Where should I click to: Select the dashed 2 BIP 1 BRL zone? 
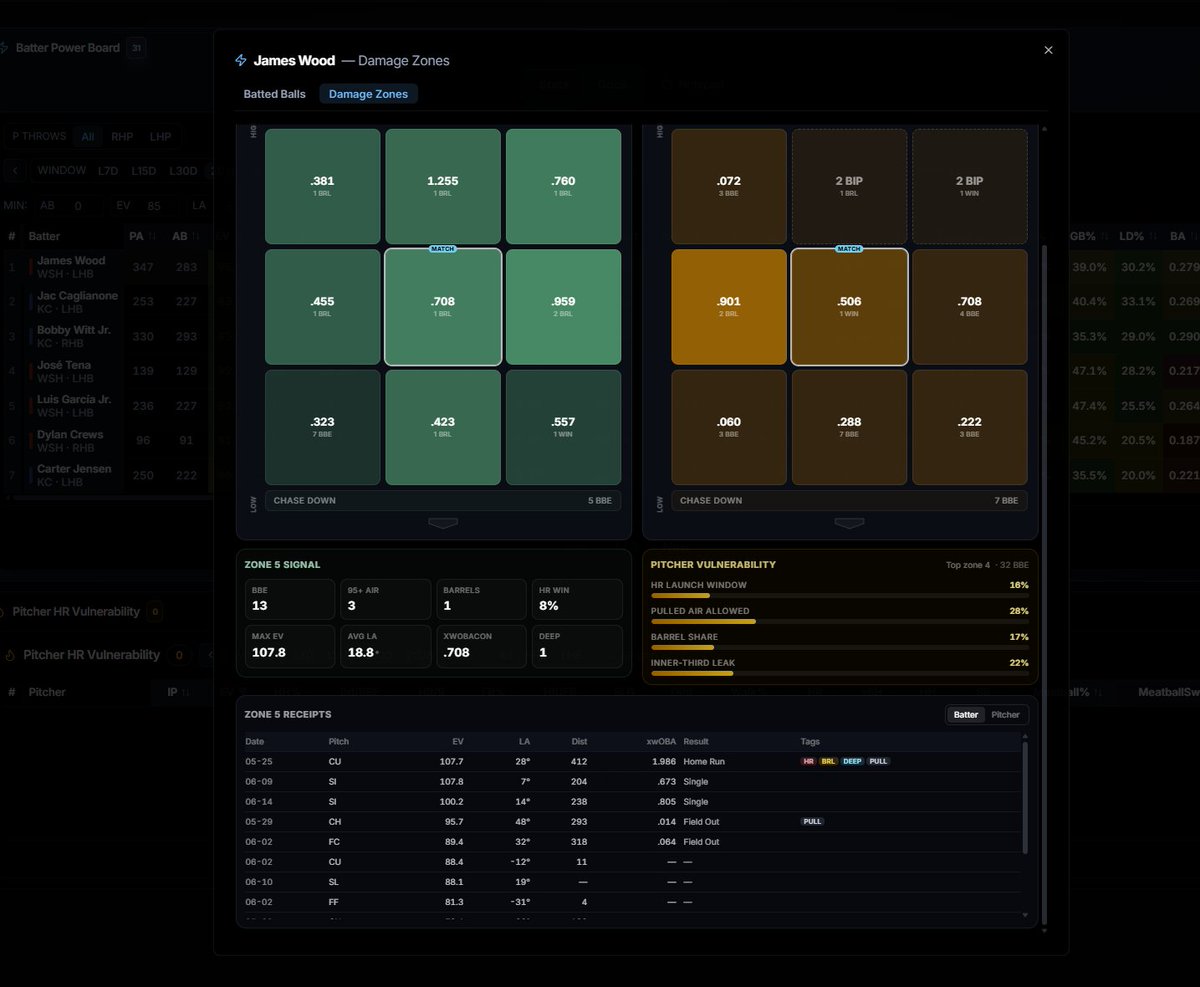point(849,186)
